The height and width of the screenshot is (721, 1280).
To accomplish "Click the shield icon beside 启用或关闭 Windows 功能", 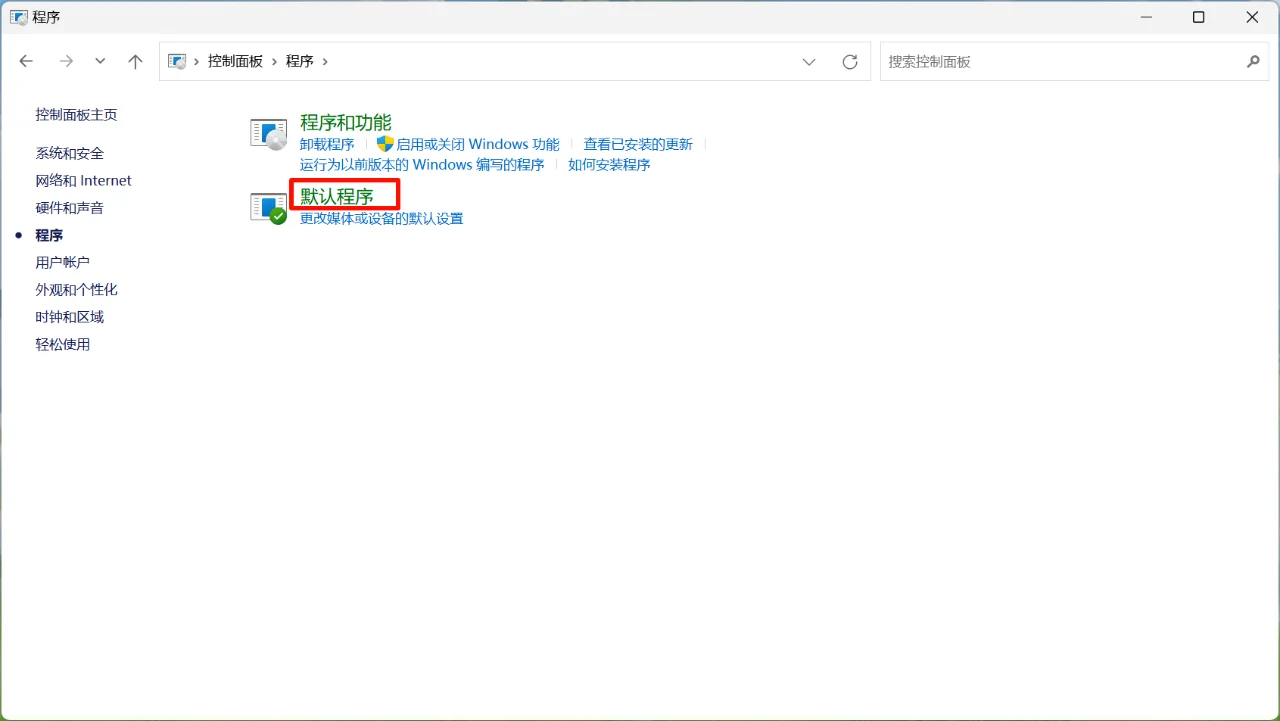I will 385,143.
